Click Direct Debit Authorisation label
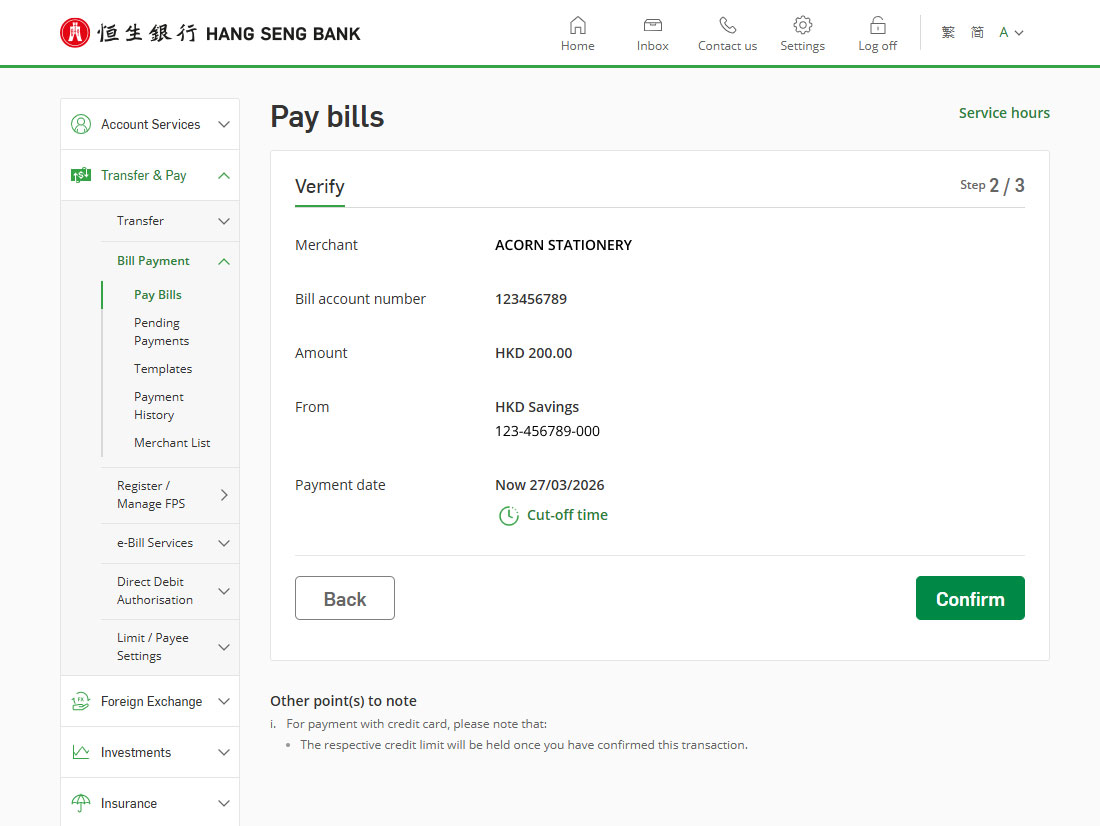The width and height of the screenshot is (1100, 826). pos(155,591)
